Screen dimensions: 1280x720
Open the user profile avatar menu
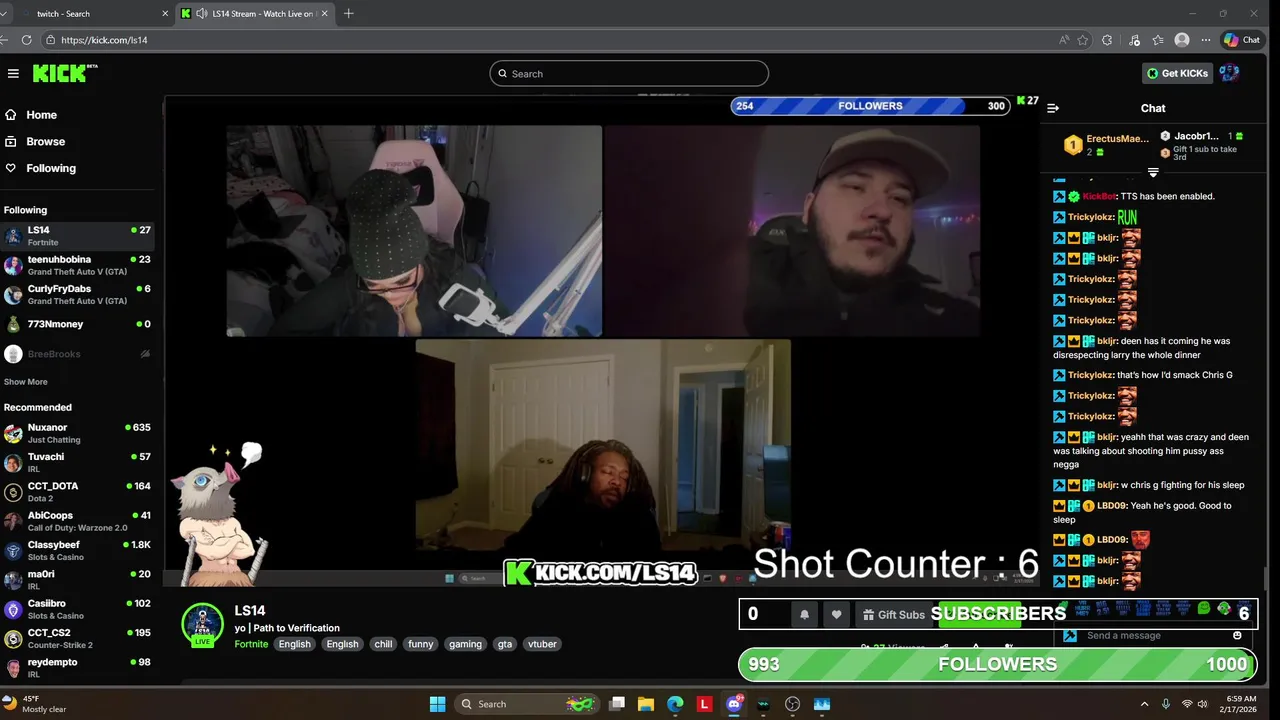[1229, 73]
